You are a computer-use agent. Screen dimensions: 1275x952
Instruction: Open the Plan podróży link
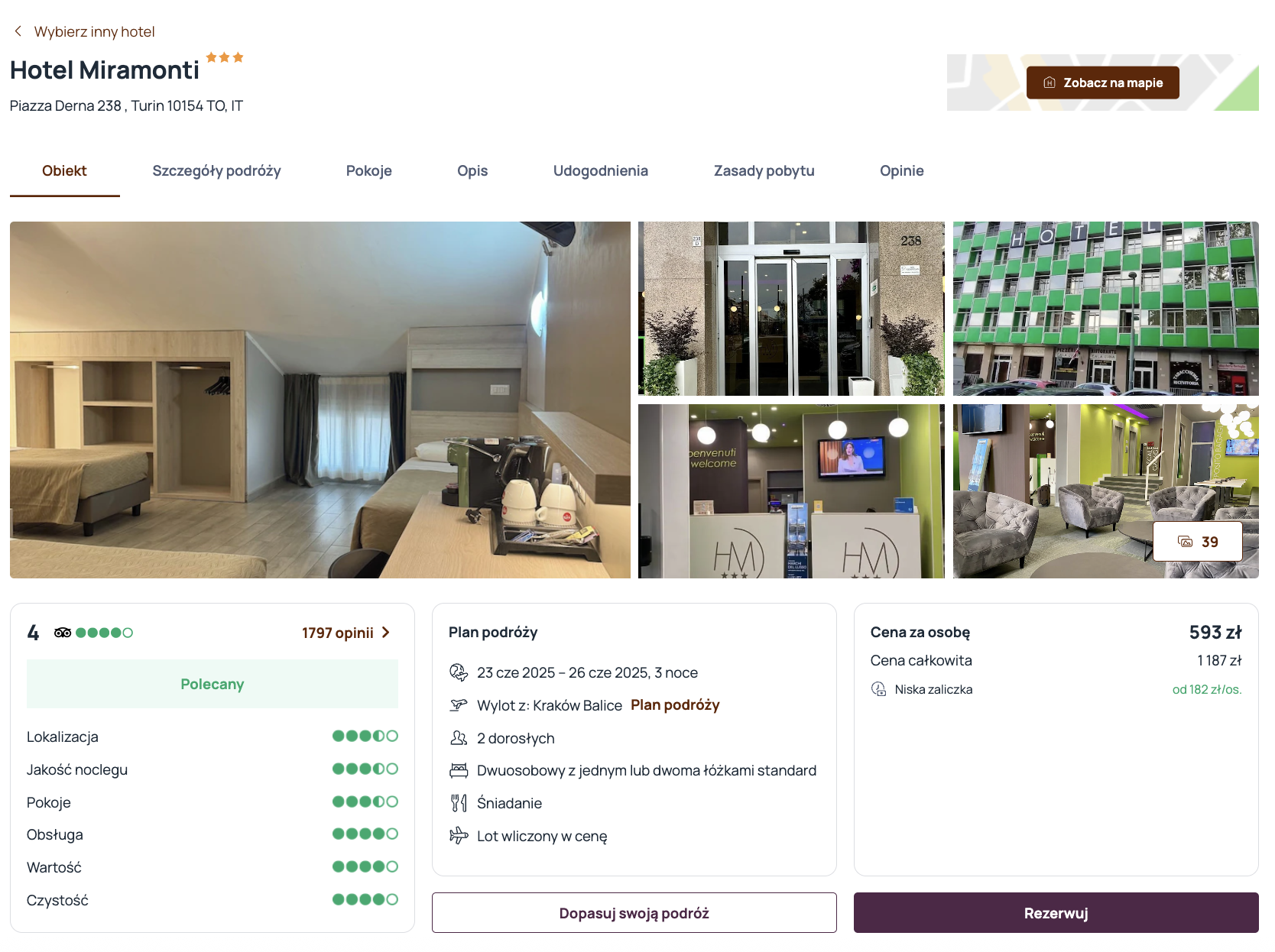(675, 705)
